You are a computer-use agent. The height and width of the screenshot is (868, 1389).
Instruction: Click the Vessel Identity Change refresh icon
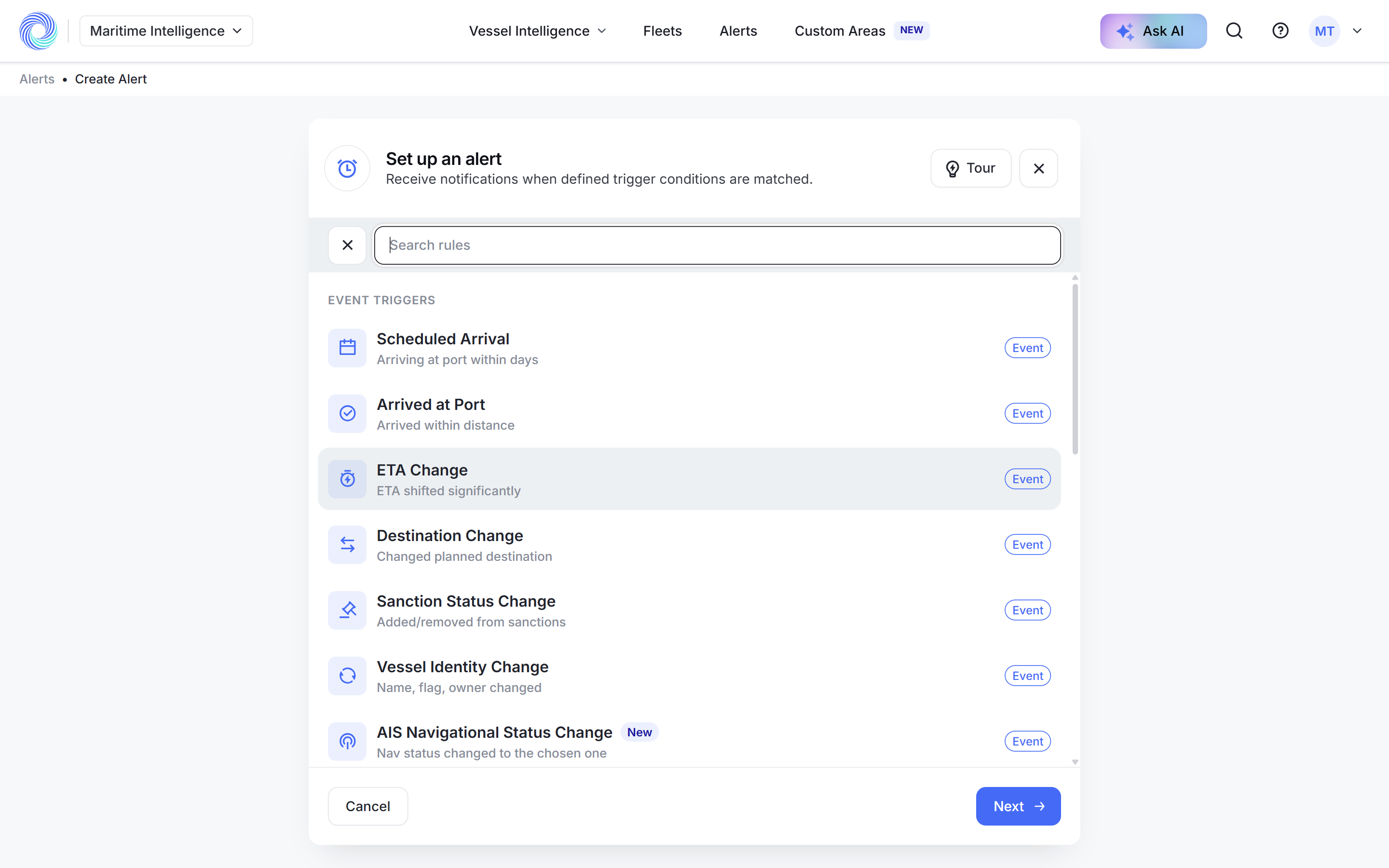[x=347, y=676]
